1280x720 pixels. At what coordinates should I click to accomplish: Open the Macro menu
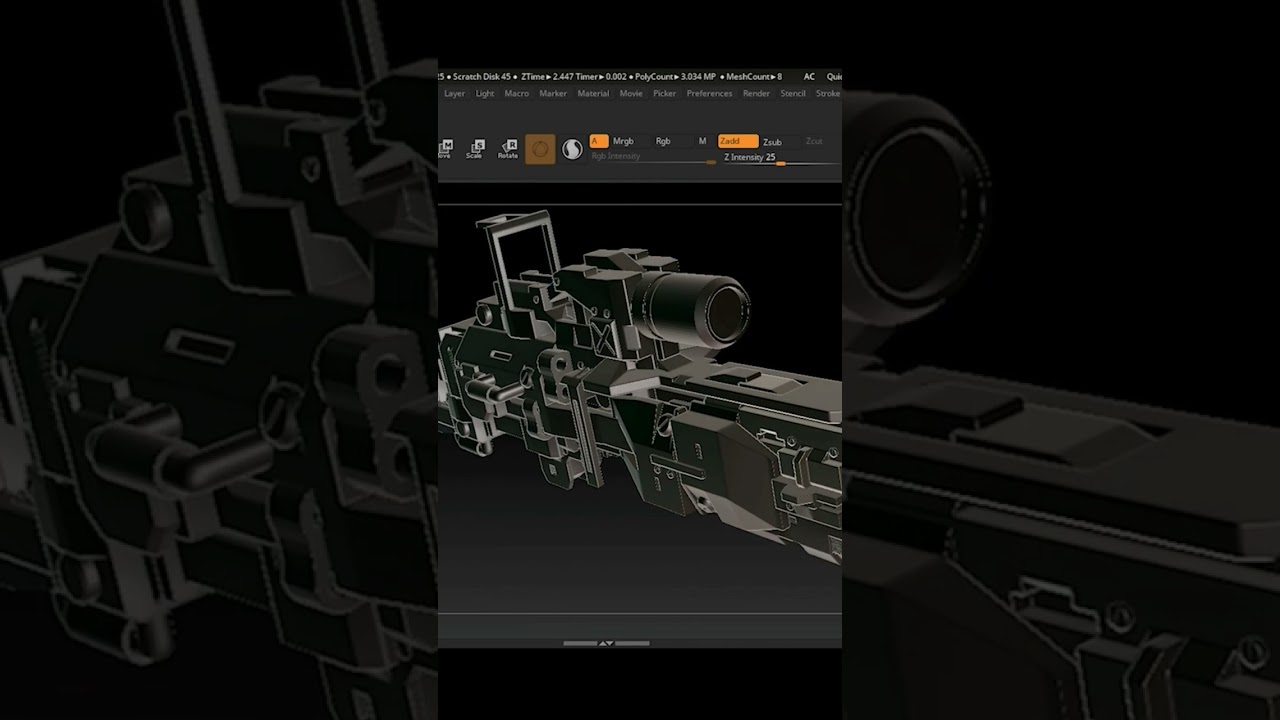(x=517, y=93)
